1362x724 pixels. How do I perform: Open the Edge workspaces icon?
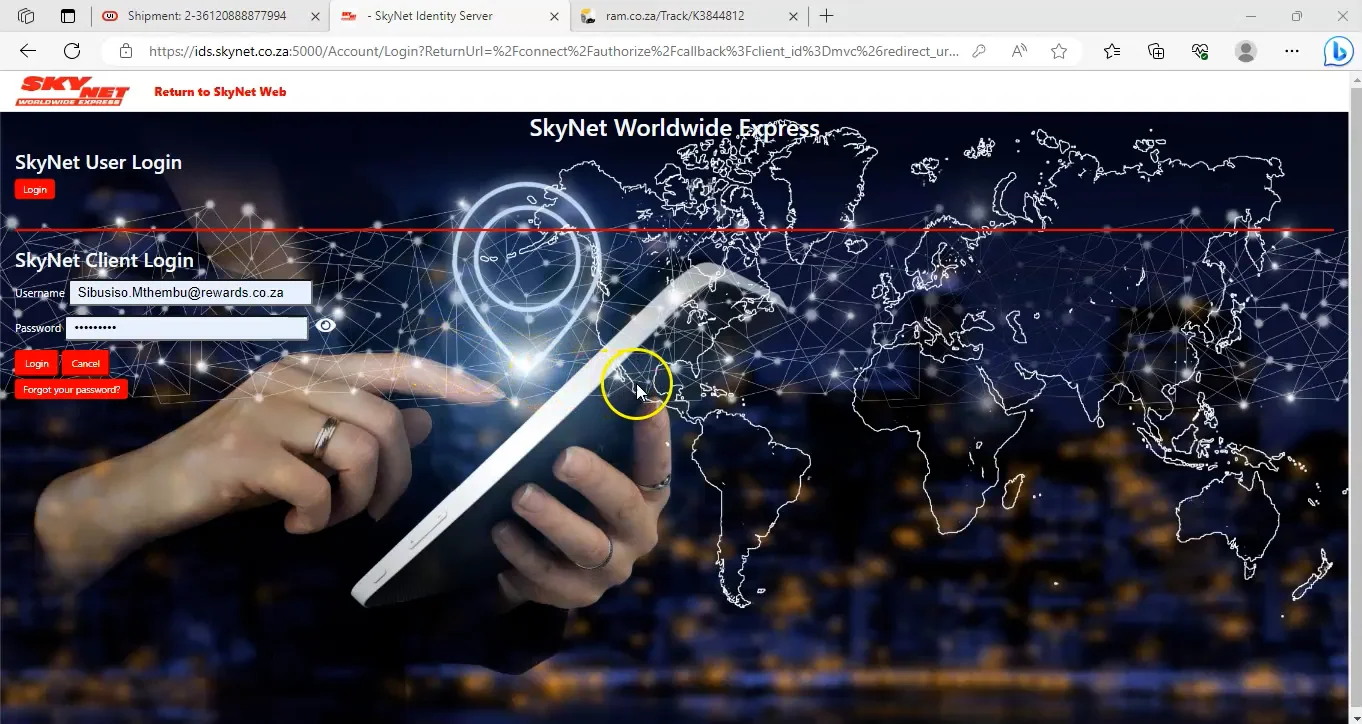[x=26, y=16]
